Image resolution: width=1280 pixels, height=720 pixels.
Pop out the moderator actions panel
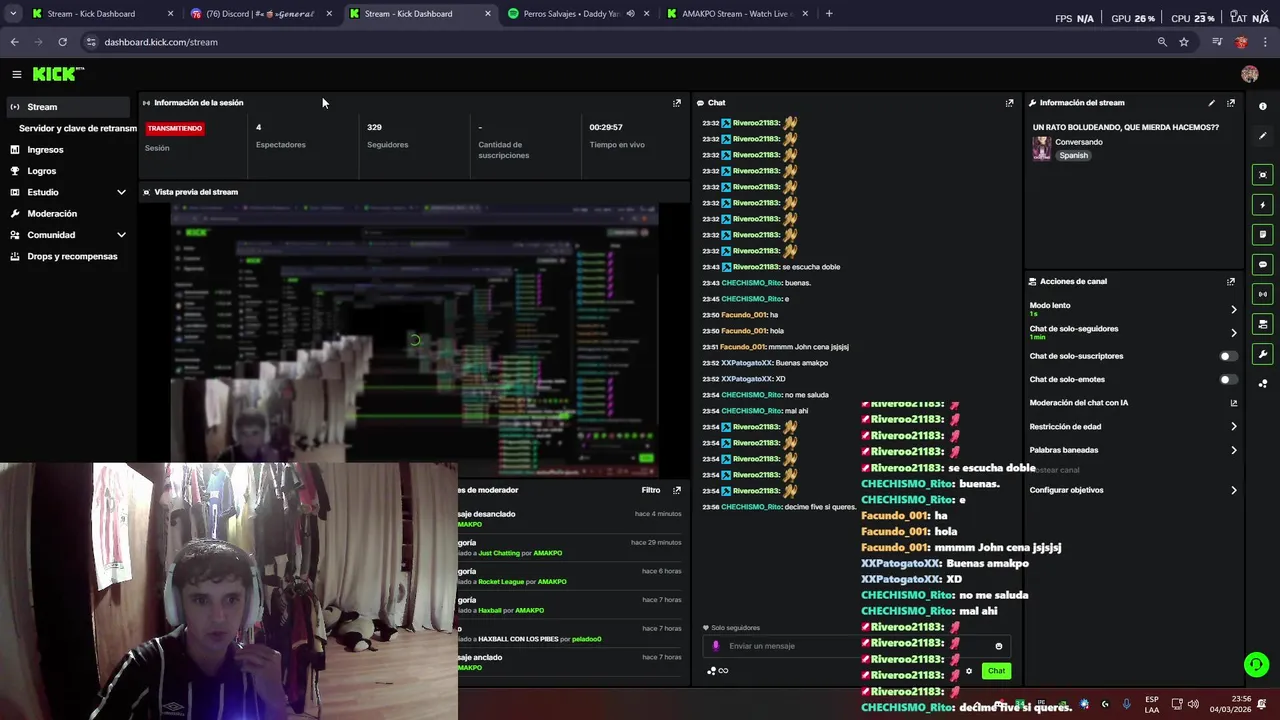[x=677, y=490]
